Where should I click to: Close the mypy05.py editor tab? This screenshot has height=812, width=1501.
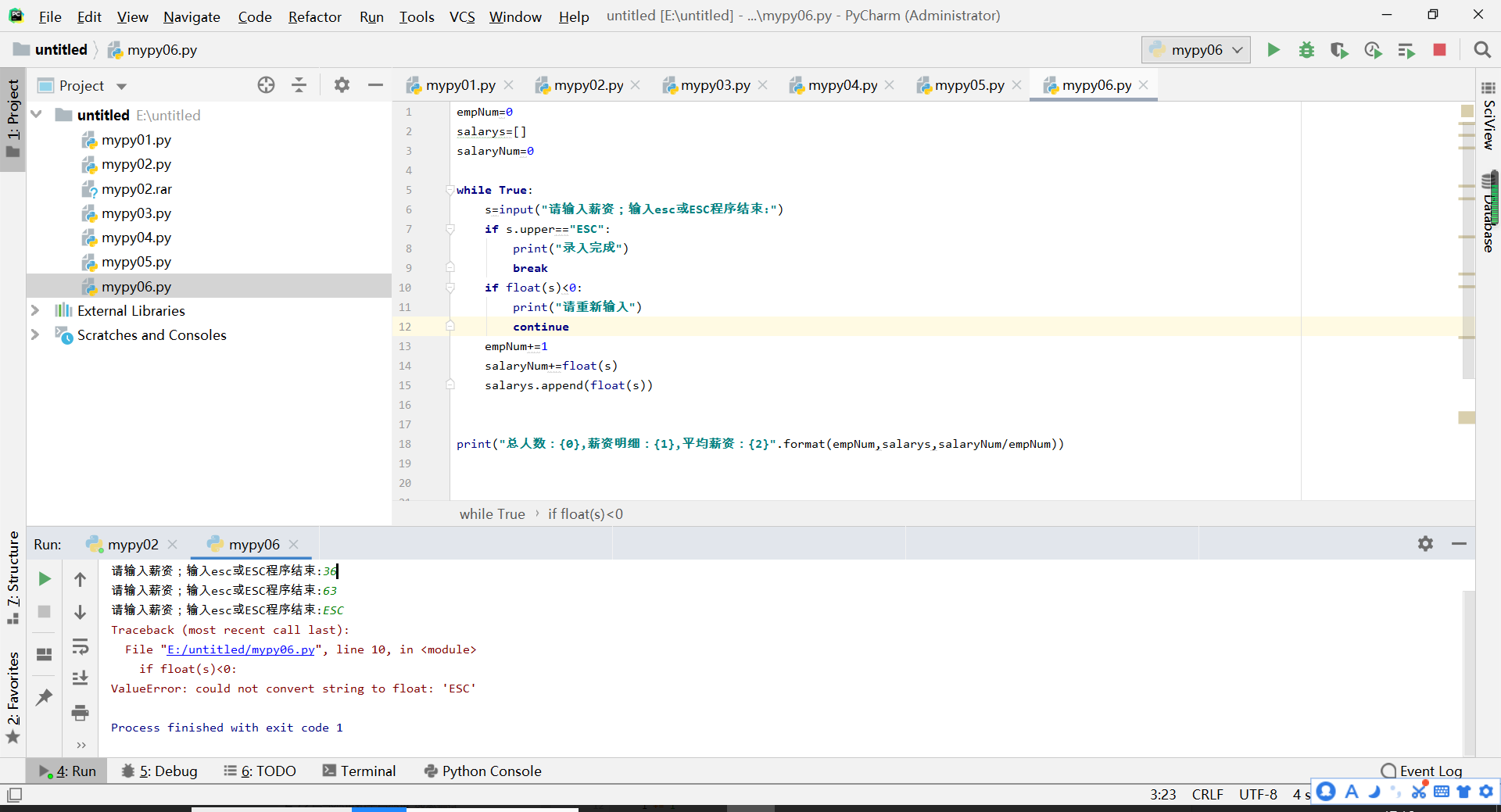[1016, 85]
